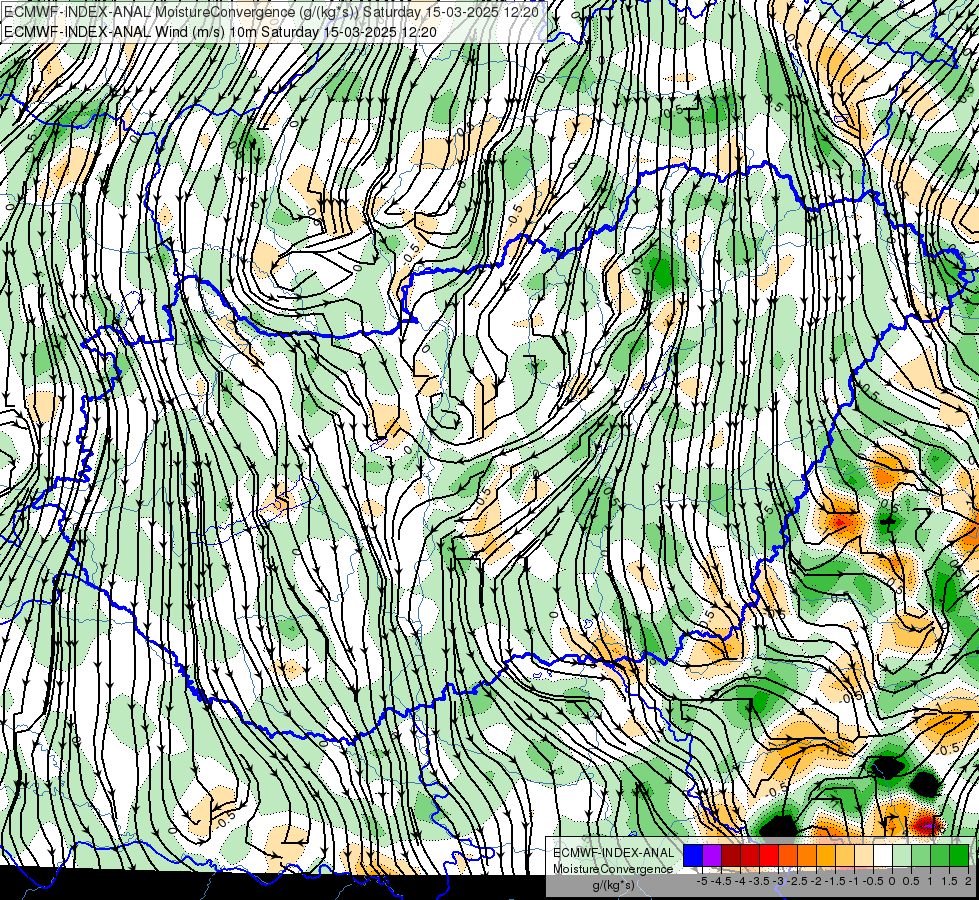Select the legend swatch between -1.5 and -1
Viewport: 979px width, 900px height.
point(844,855)
